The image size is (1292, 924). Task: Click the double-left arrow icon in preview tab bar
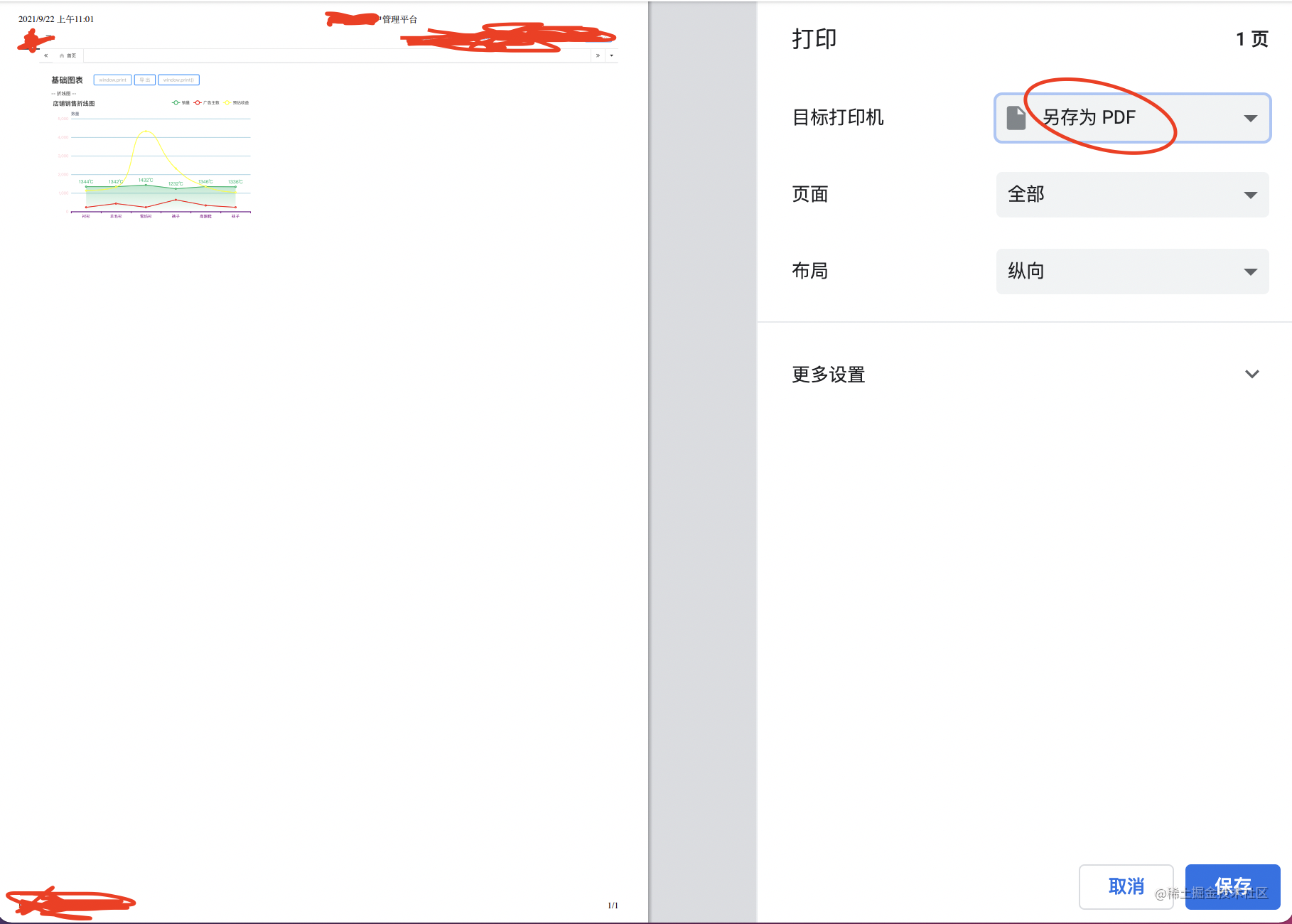pos(46,55)
